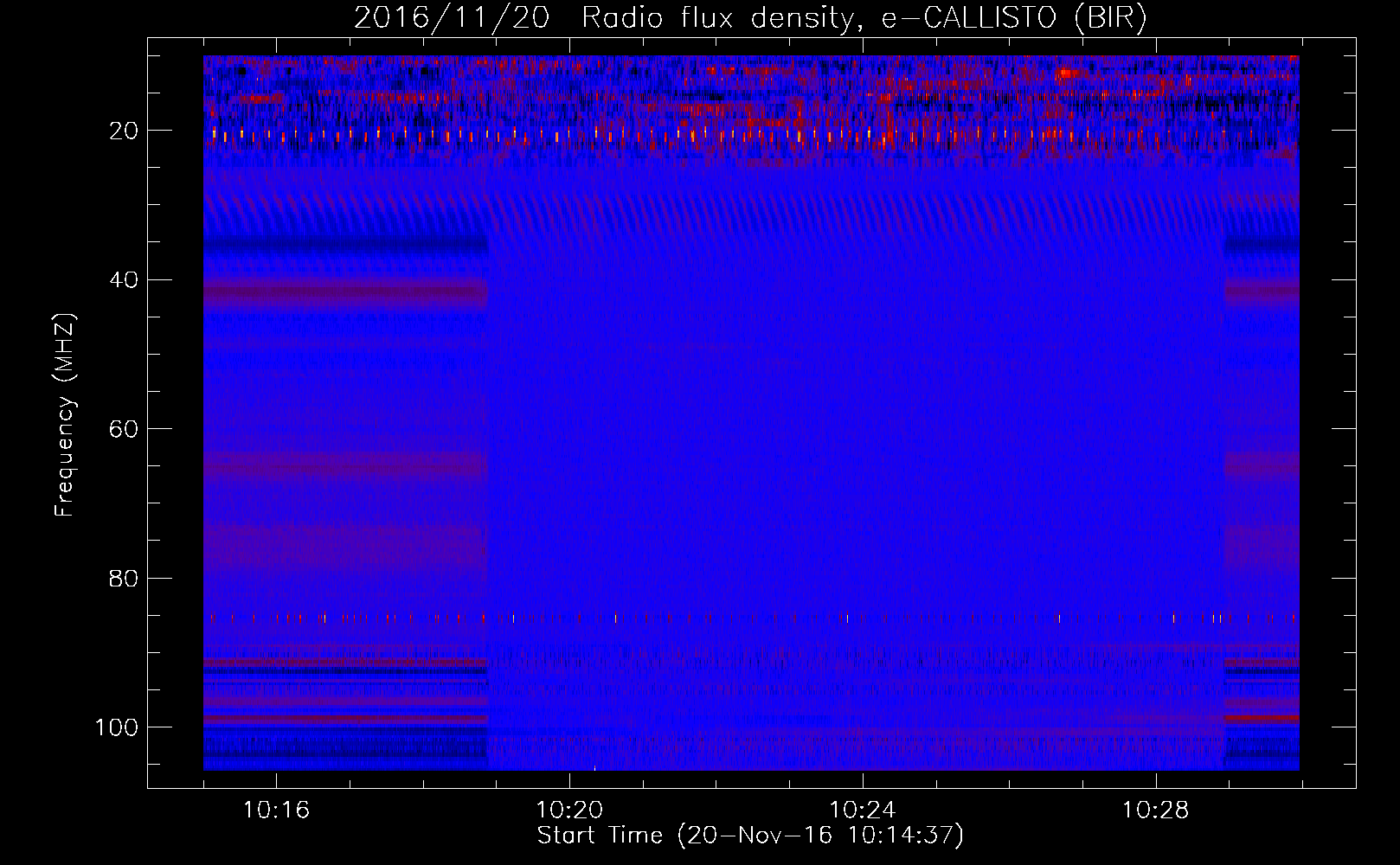Click the 60 MHz frequency tick label
The image size is (1400, 865).
point(124,429)
